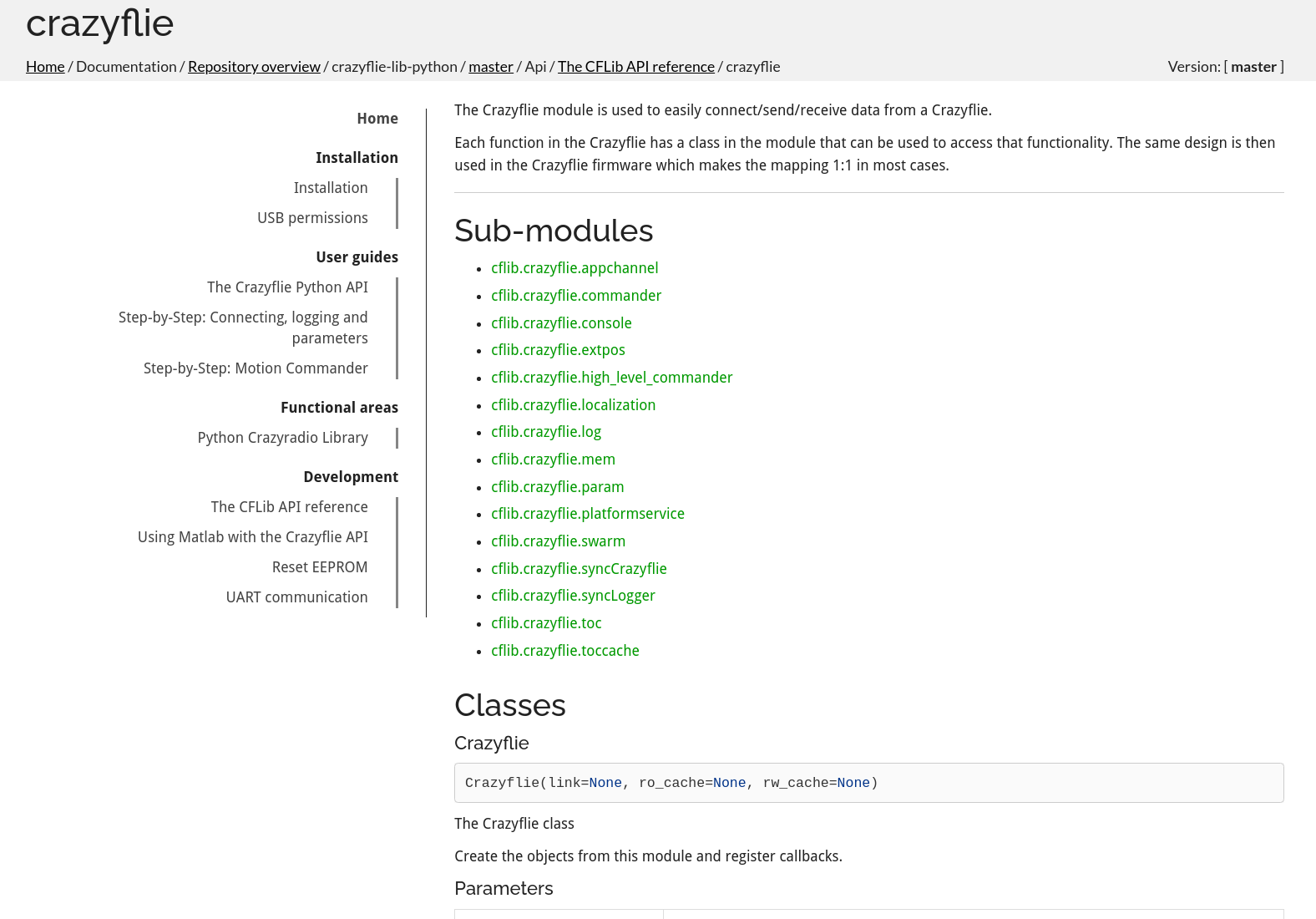The image size is (1316, 919).
Task: Open the Installation sidebar page link
Action: (x=331, y=188)
